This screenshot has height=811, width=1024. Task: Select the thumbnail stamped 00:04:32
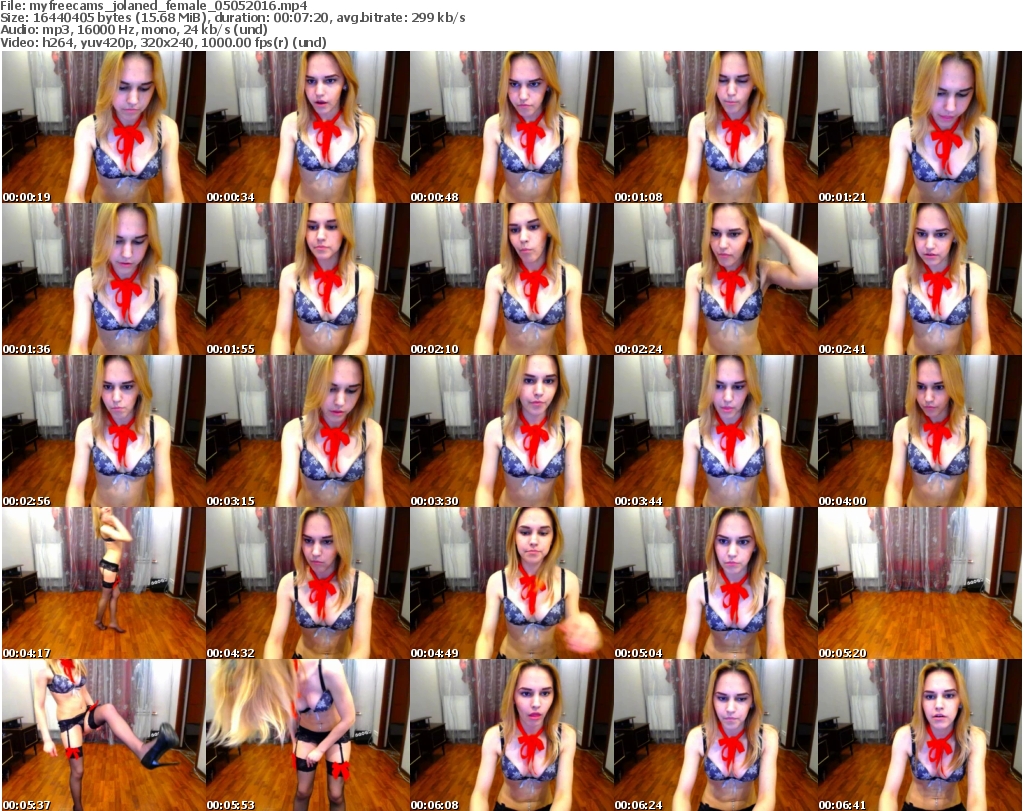coord(308,583)
